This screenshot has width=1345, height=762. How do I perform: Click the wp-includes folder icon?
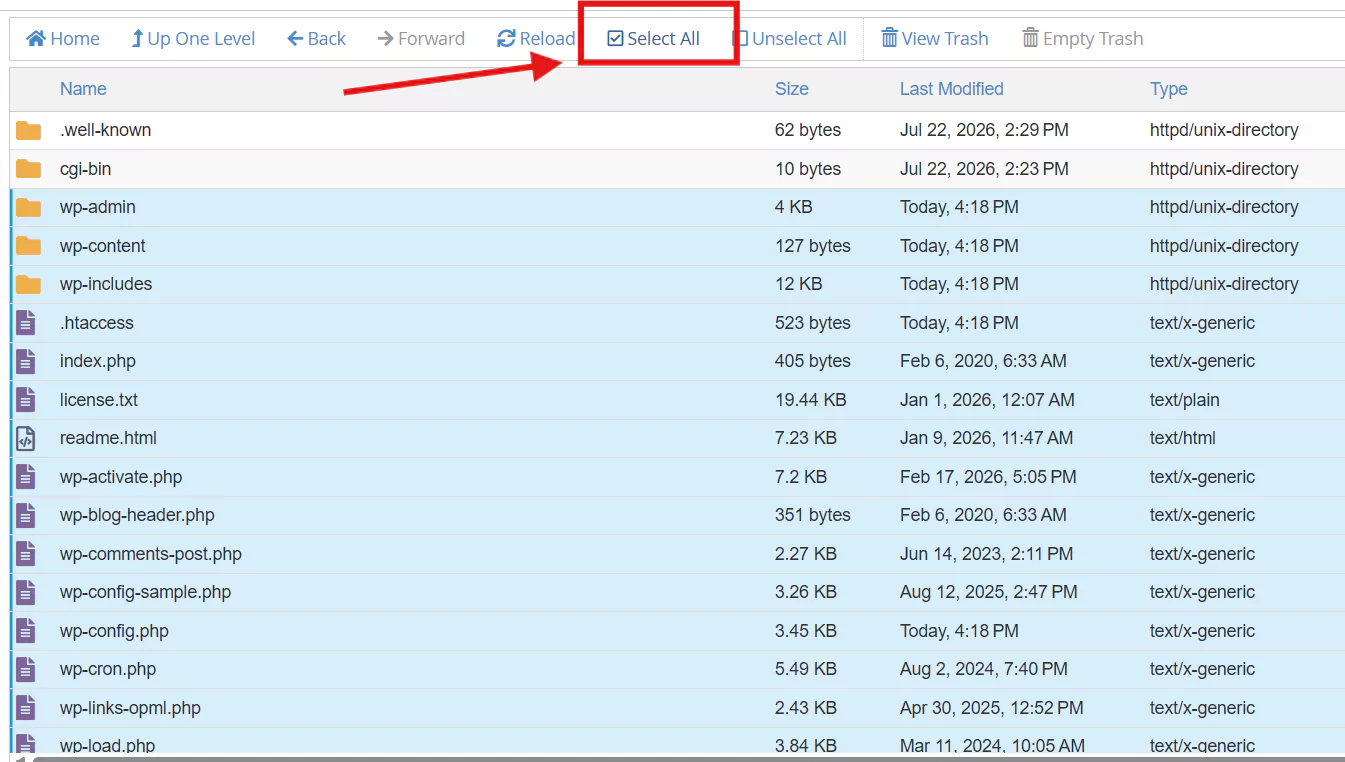pyautogui.click(x=28, y=284)
